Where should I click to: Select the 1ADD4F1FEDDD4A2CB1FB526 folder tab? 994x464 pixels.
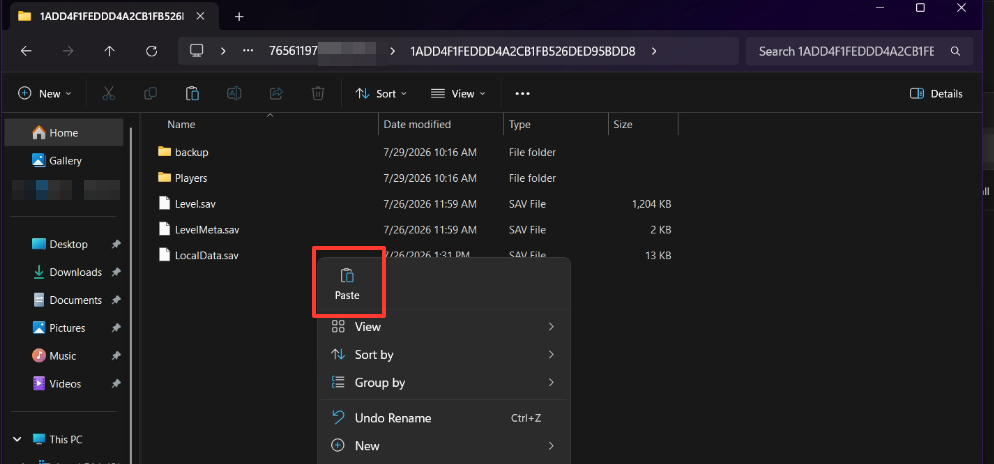(x=113, y=16)
